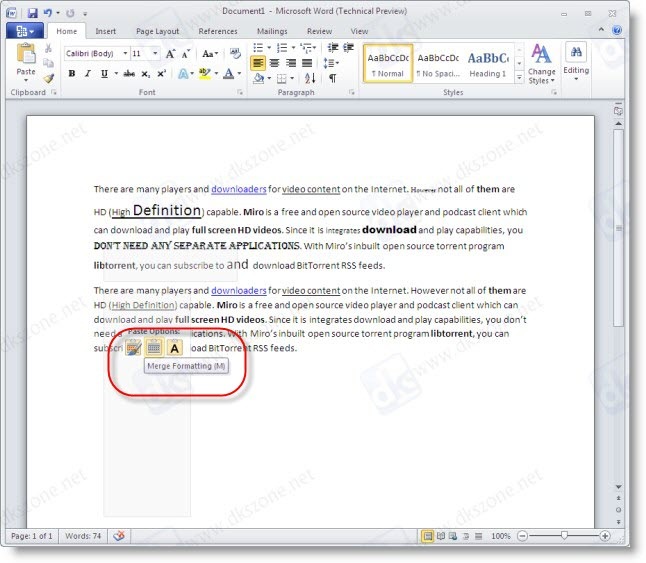The image size is (646, 563).
Task: Open the Insert tab
Action: [x=105, y=31]
